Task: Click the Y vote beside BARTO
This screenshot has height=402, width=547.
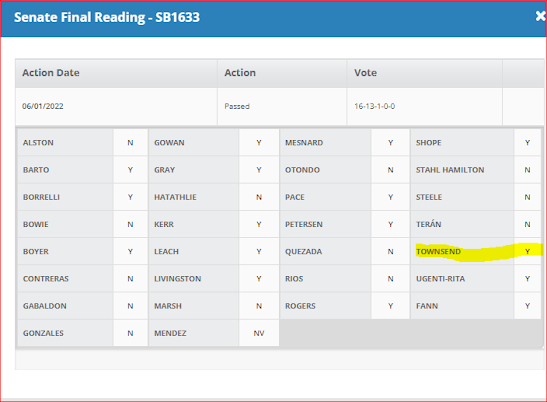Action: tap(130, 170)
